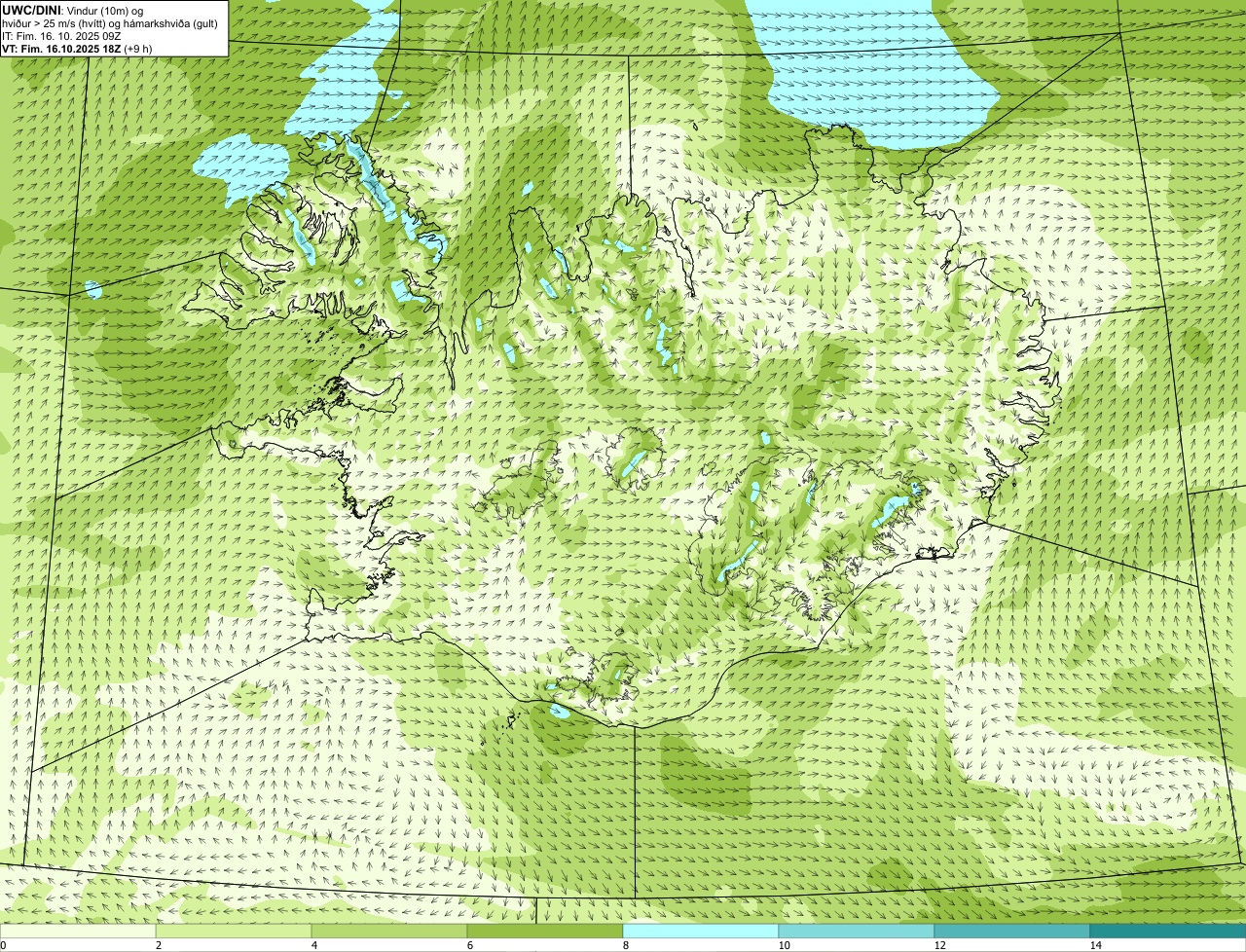Click the 10–12 m/s turquoise legend swatch
Image resolution: width=1246 pixels, height=952 pixels.
(x=857, y=931)
